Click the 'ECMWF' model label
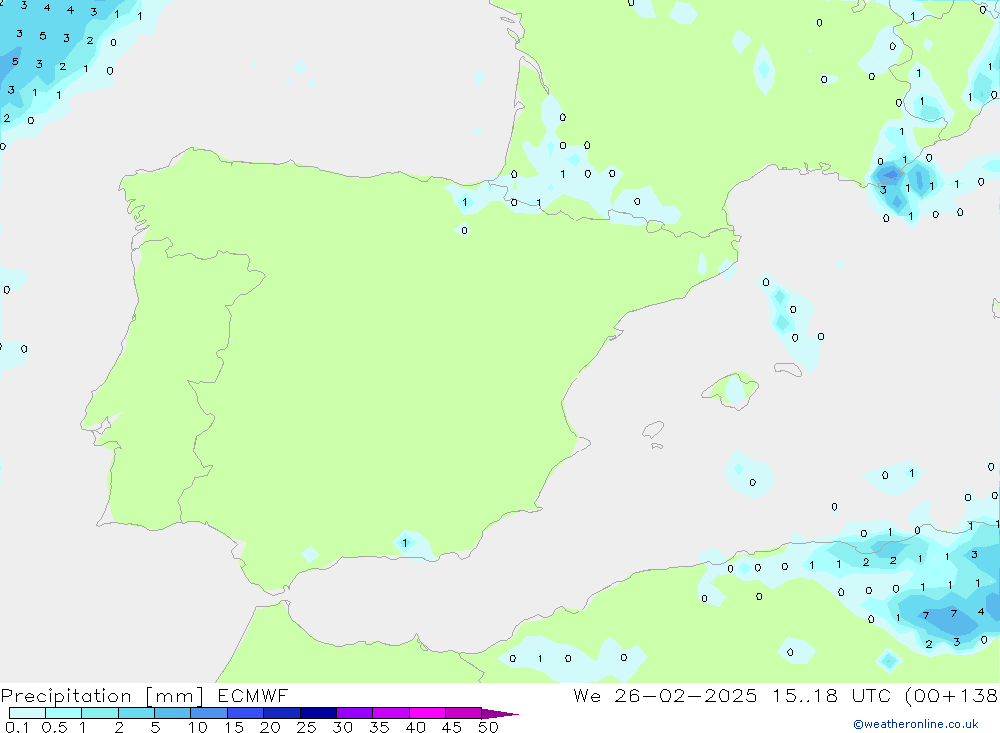The image size is (1000, 733). (253, 695)
